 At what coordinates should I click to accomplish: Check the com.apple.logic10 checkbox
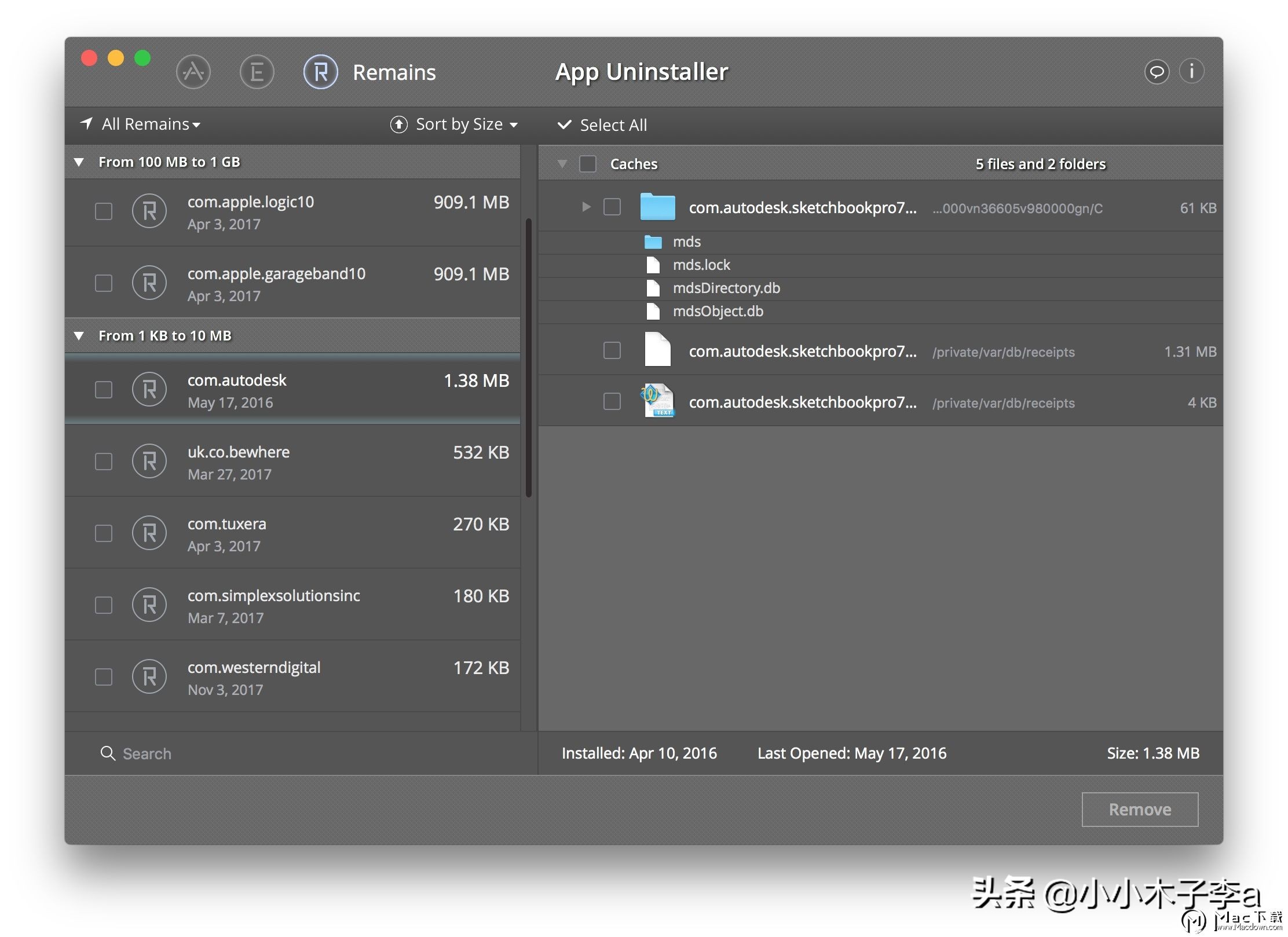click(x=104, y=211)
